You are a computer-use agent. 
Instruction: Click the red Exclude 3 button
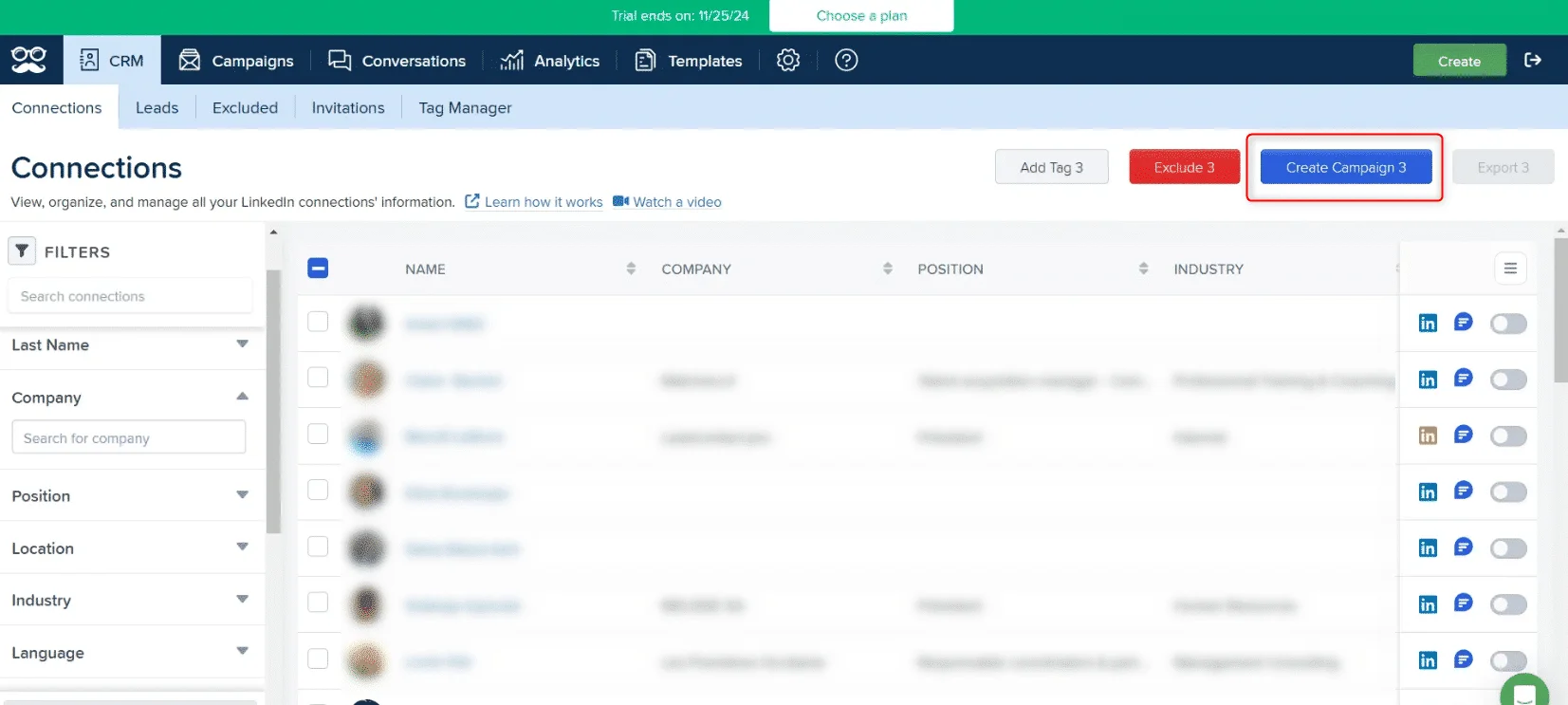point(1184,167)
